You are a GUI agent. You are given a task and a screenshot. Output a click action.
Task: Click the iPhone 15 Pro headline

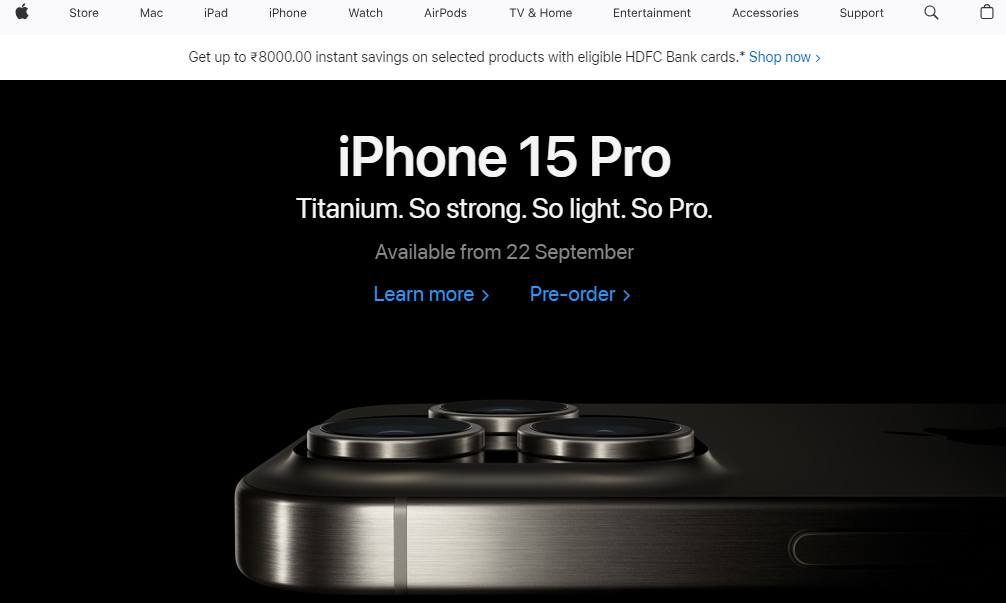504,157
